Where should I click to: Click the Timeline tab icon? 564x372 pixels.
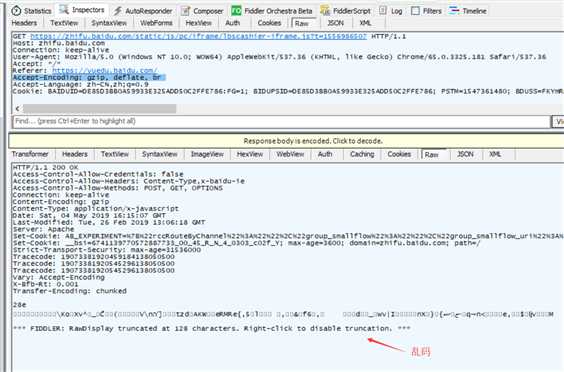454,10
